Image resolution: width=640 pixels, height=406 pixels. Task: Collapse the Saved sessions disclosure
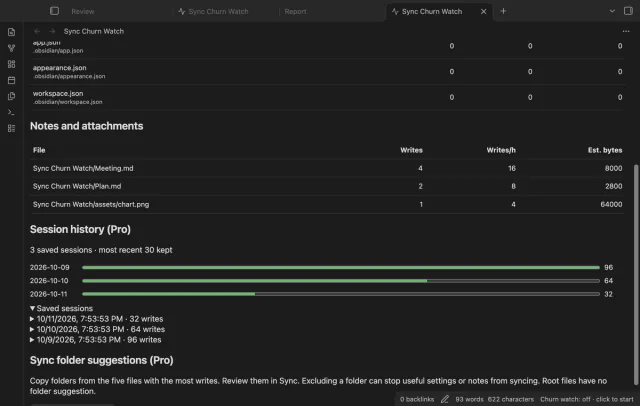pyautogui.click(x=61, y=308)
